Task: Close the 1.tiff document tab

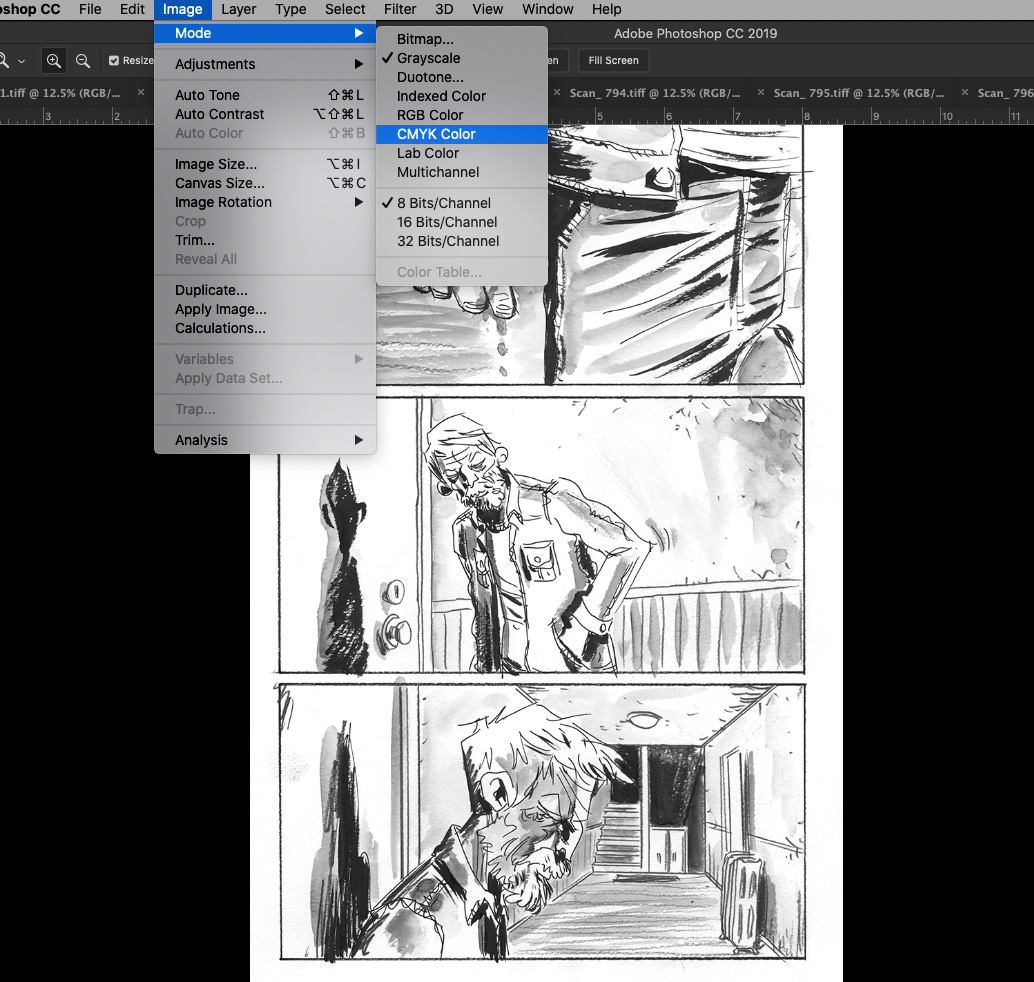Action: pyautogui.click(x=140, y=92)
